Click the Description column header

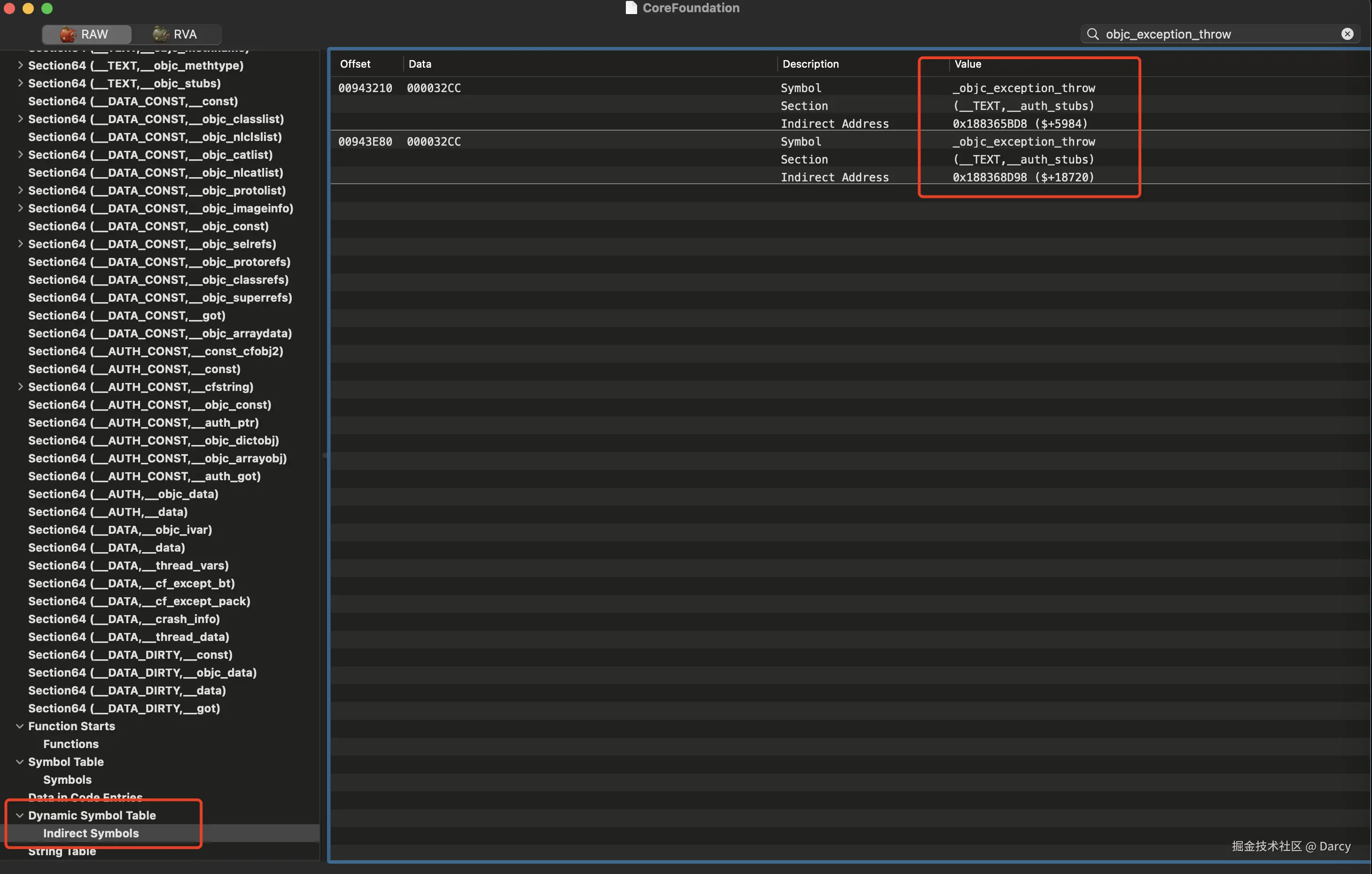810,64
